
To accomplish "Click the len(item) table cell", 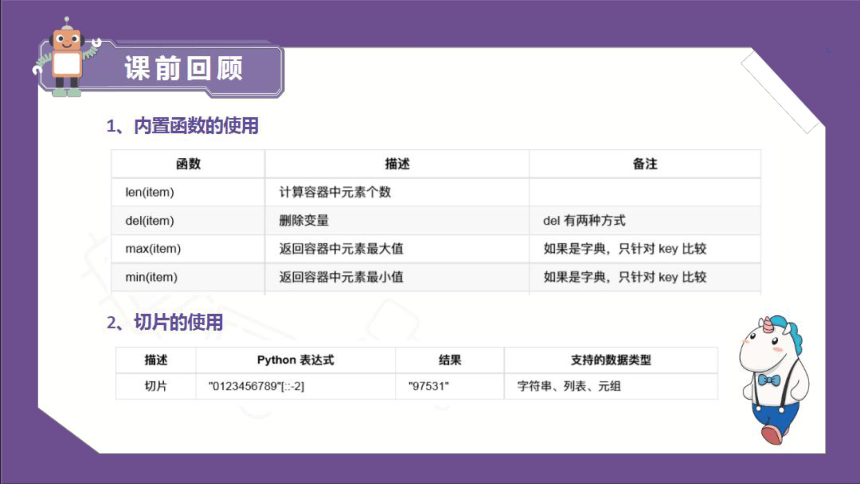I will point(188,192).
